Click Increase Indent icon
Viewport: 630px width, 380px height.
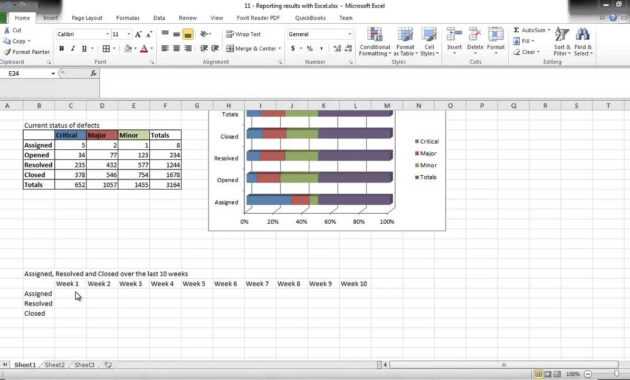[x=215, y=48]
